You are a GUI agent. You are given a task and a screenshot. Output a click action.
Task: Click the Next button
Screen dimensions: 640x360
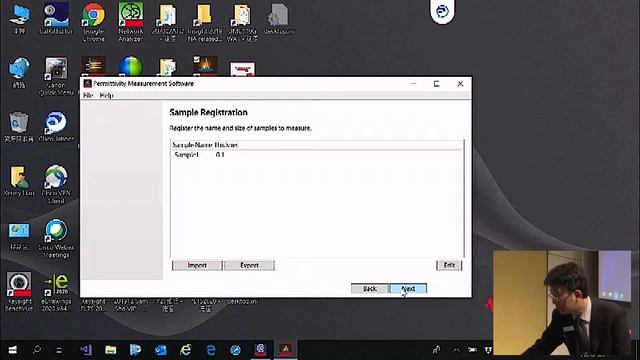tap(408, 289)
